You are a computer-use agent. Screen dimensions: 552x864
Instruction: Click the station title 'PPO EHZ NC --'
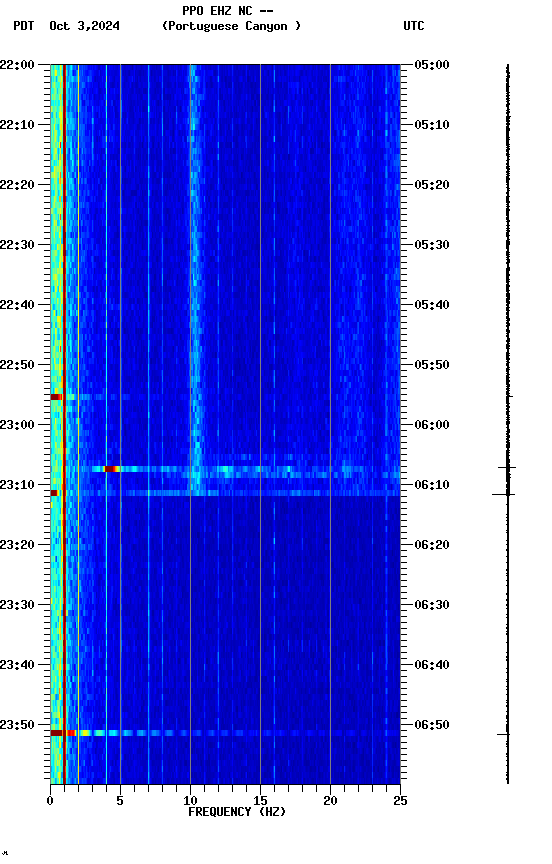[228, 10]
